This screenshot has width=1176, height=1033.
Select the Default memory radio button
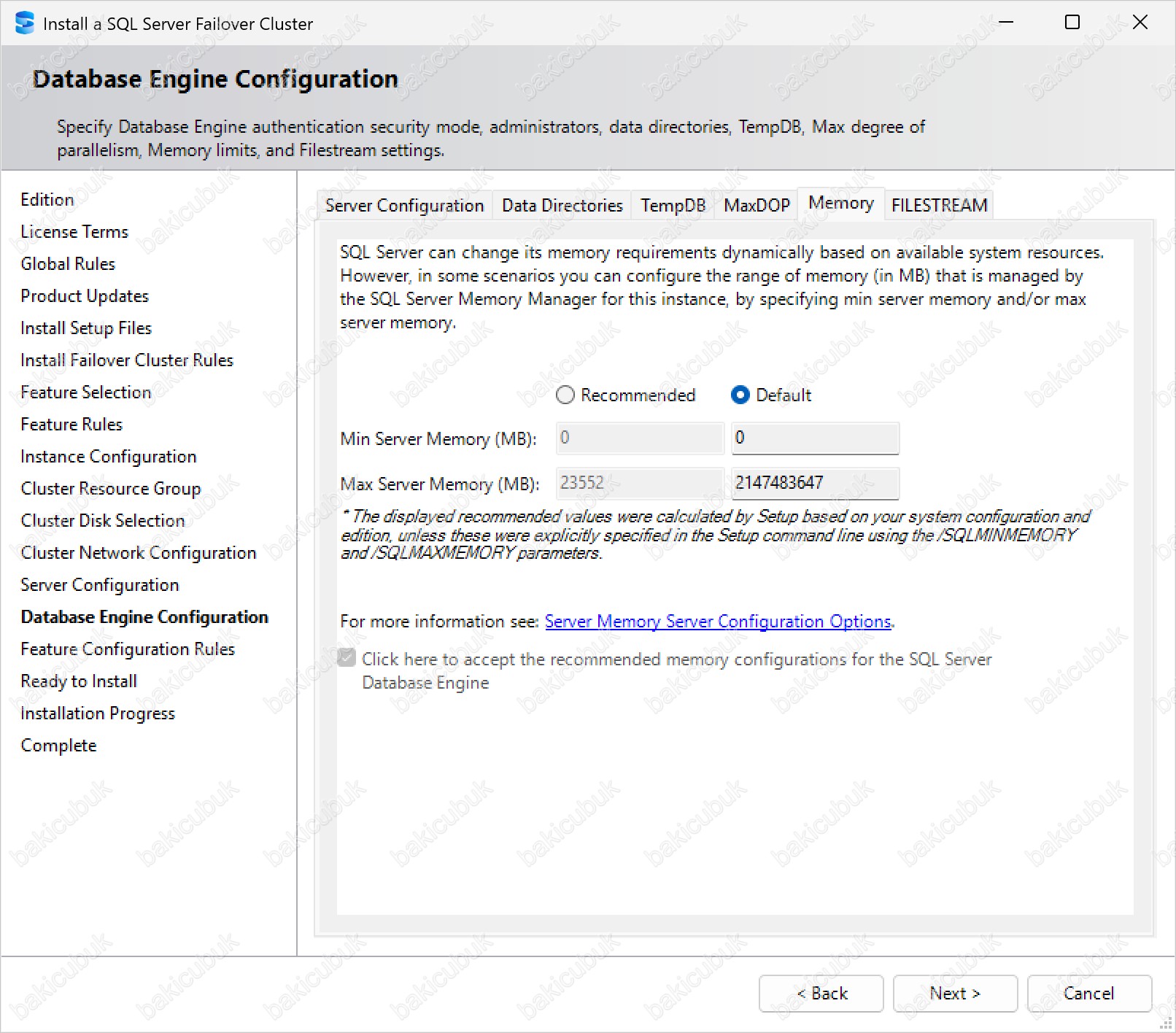(x=740, y=395)
